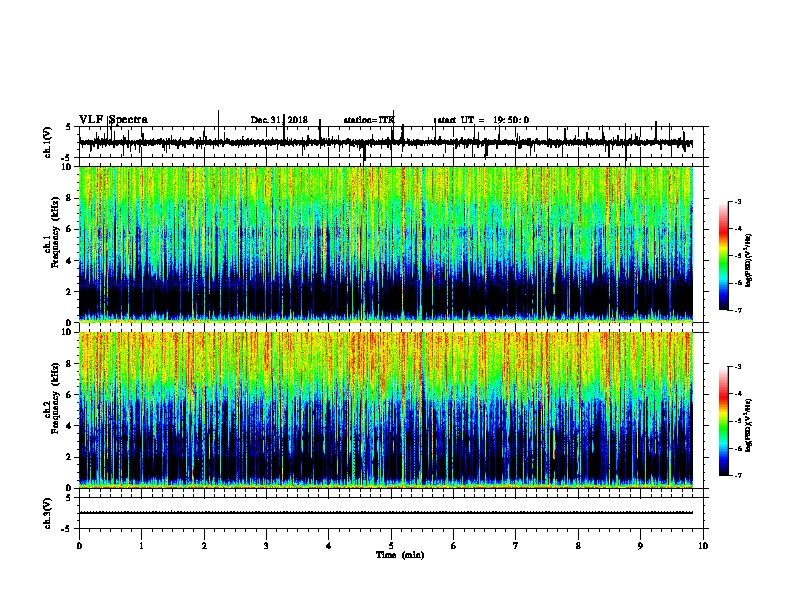Click the "ch.1(V)" waveform axis label
792x612 pixels.
(x=48, y=142)
